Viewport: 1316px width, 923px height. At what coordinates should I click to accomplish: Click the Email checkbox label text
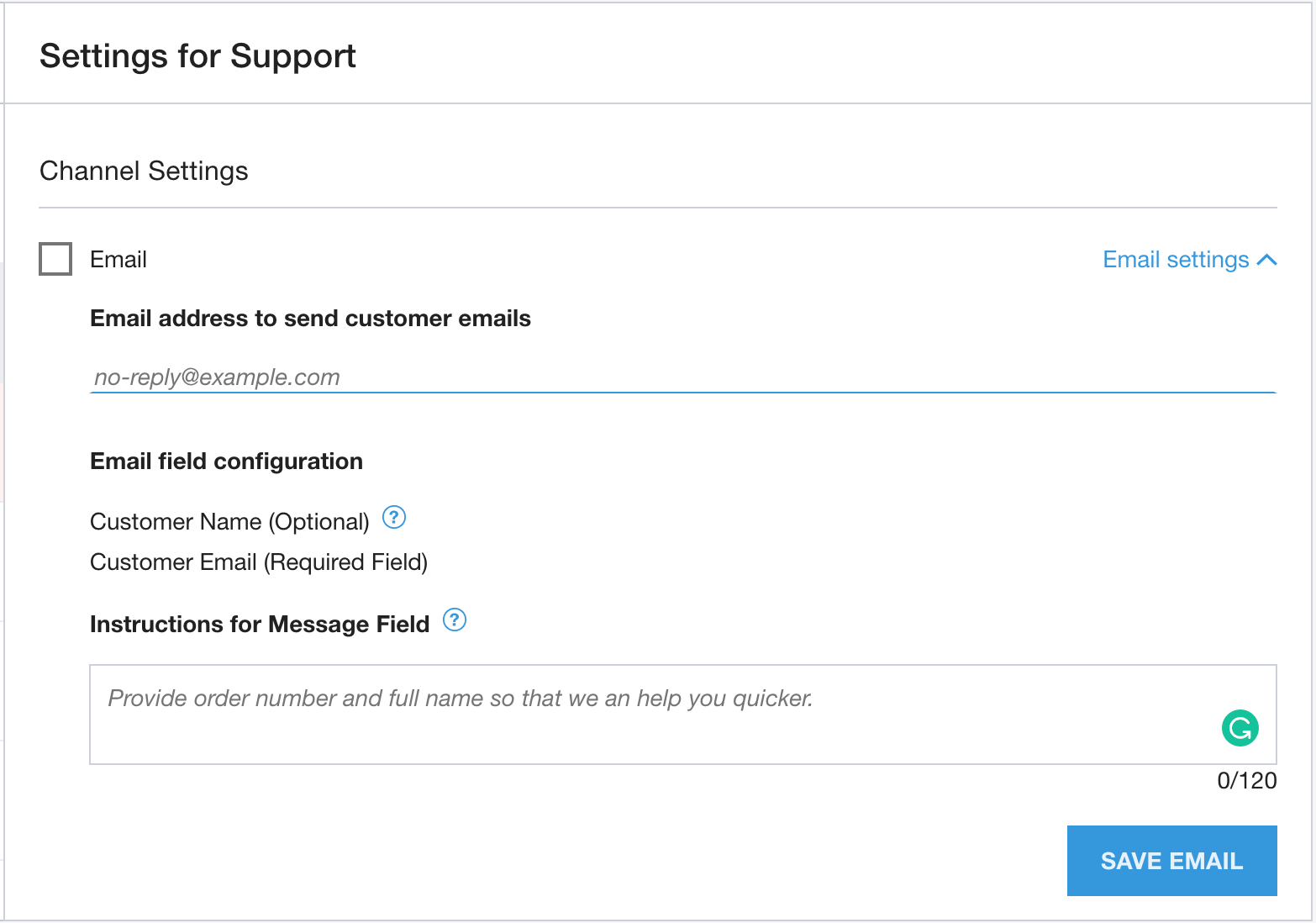(x=118, y=260)
